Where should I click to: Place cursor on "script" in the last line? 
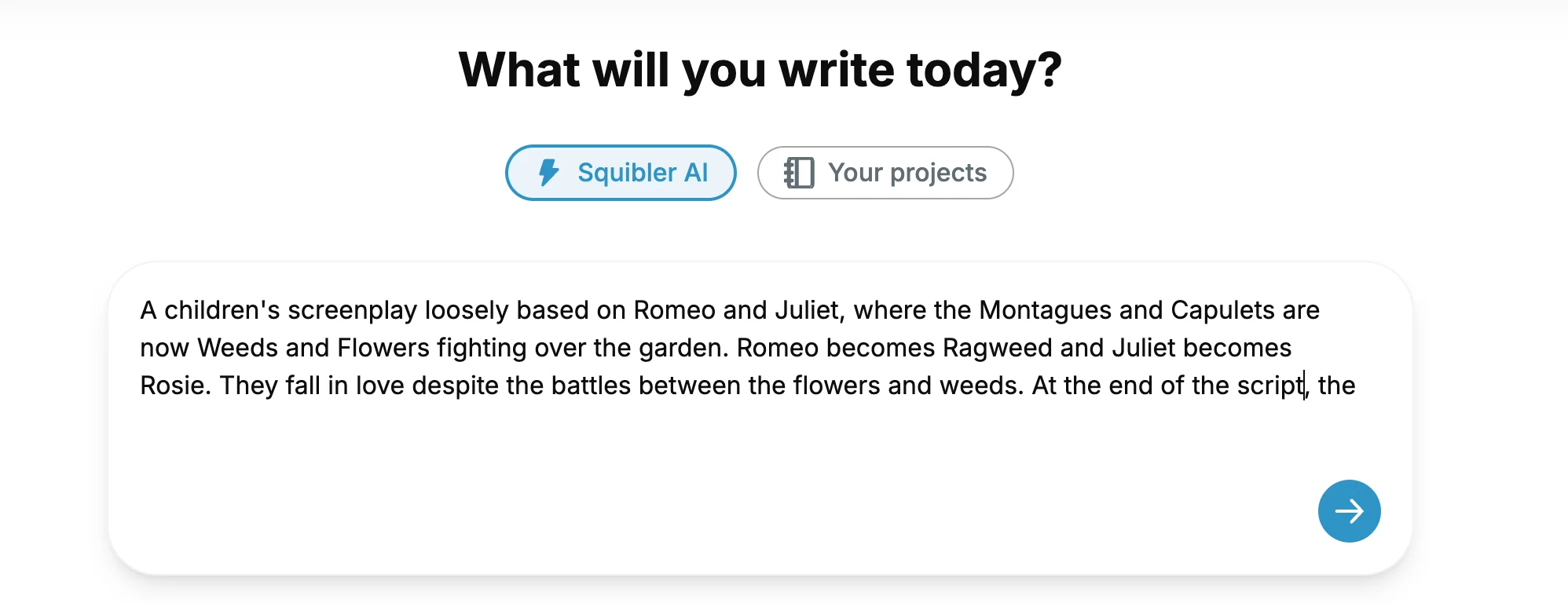pos(1269,386)
